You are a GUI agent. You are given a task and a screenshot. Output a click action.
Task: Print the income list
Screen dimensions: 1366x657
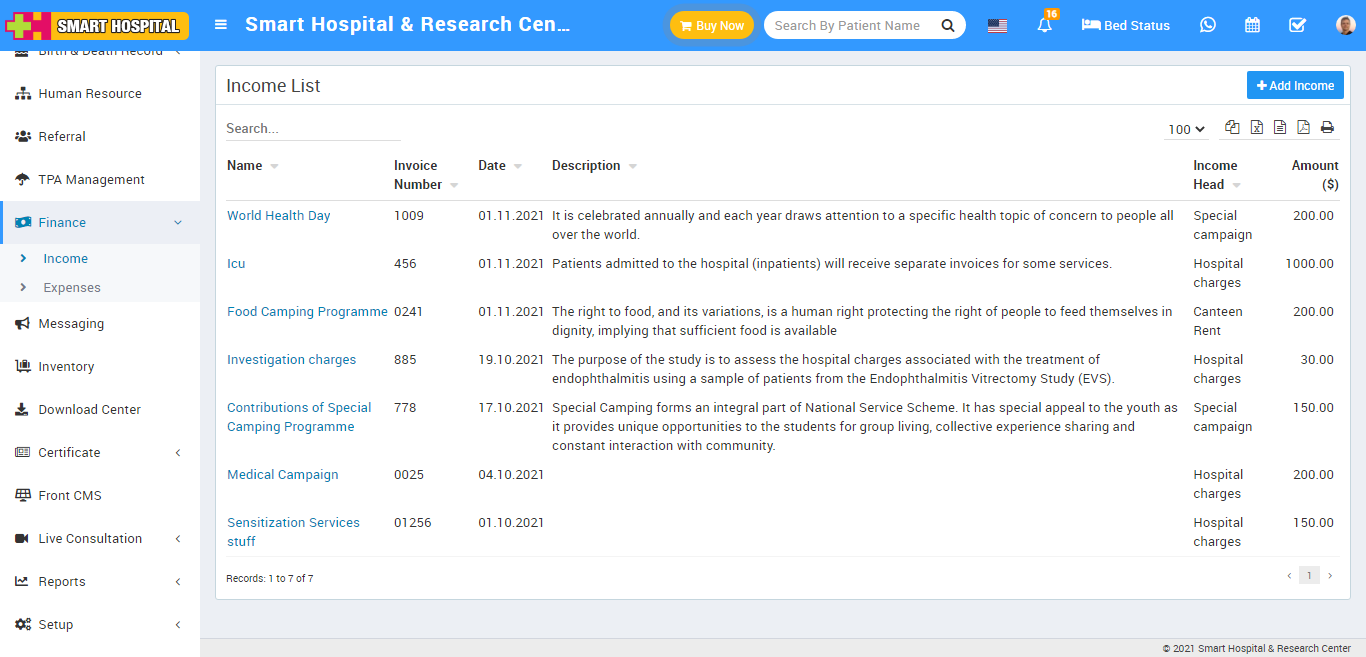(1327, 127)
